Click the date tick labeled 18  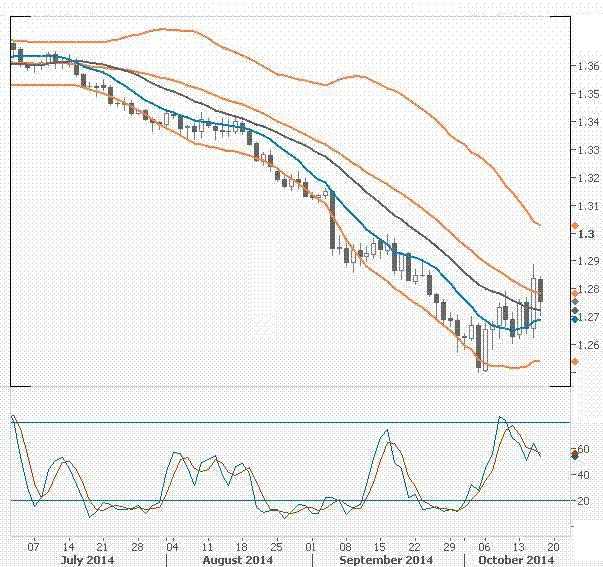coord(241,548)
